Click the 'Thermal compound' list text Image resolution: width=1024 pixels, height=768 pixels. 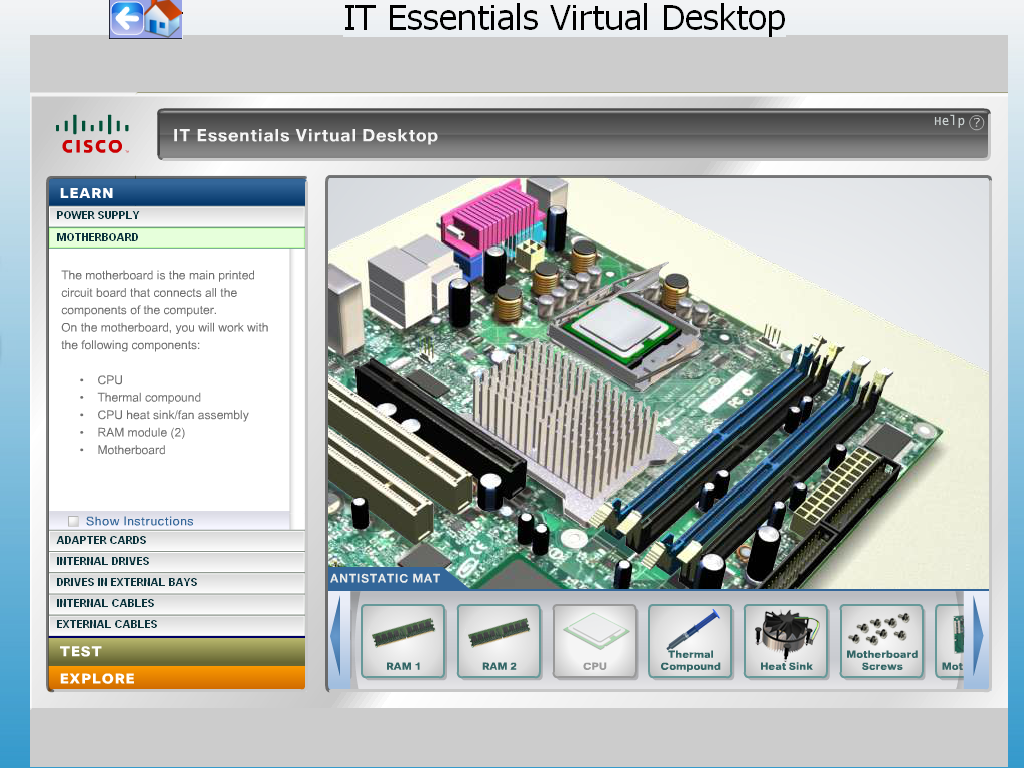click(149, 397)
